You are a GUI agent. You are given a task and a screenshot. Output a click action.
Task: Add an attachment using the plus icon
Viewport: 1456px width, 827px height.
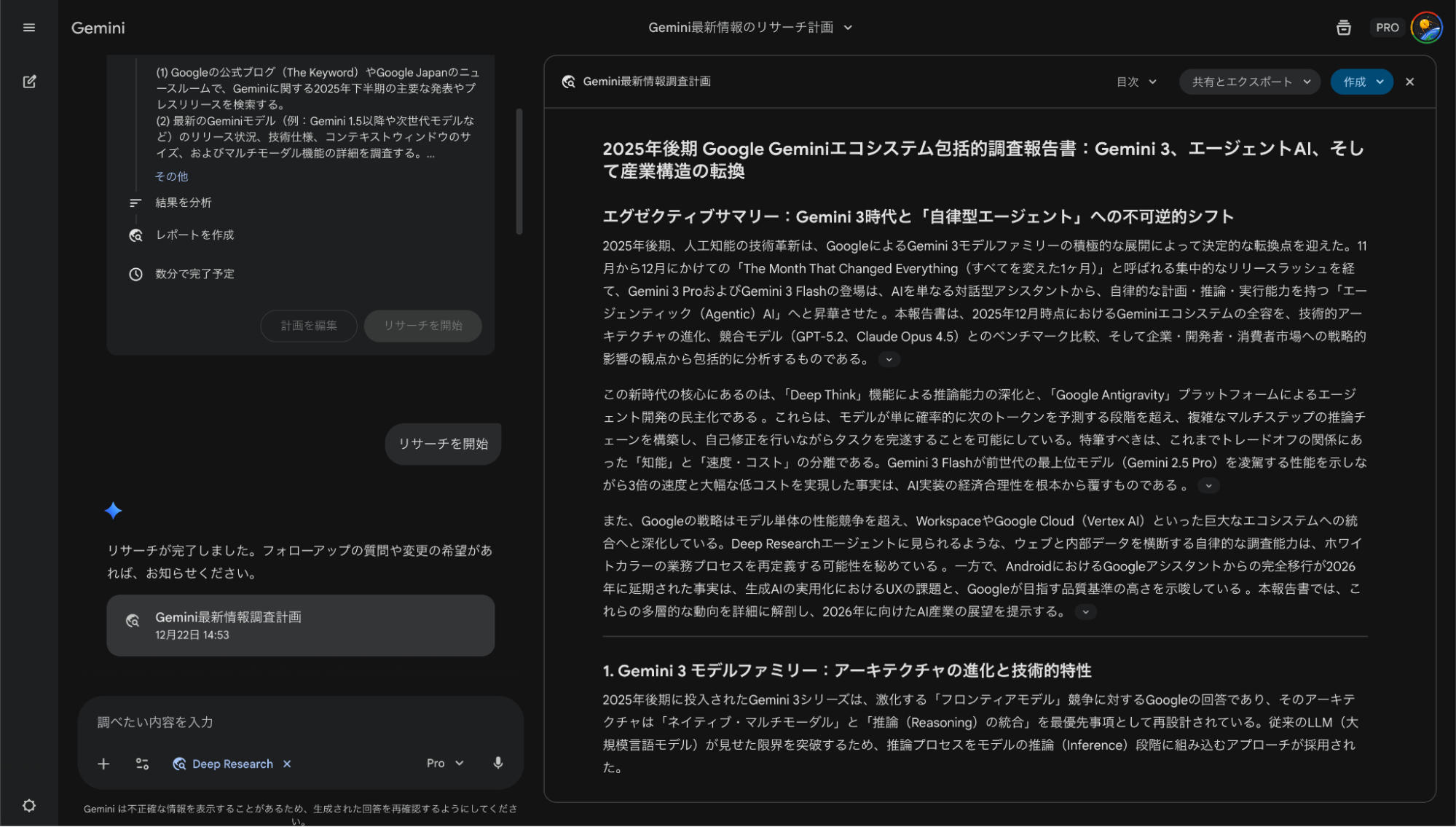click(x=103, y=763)
